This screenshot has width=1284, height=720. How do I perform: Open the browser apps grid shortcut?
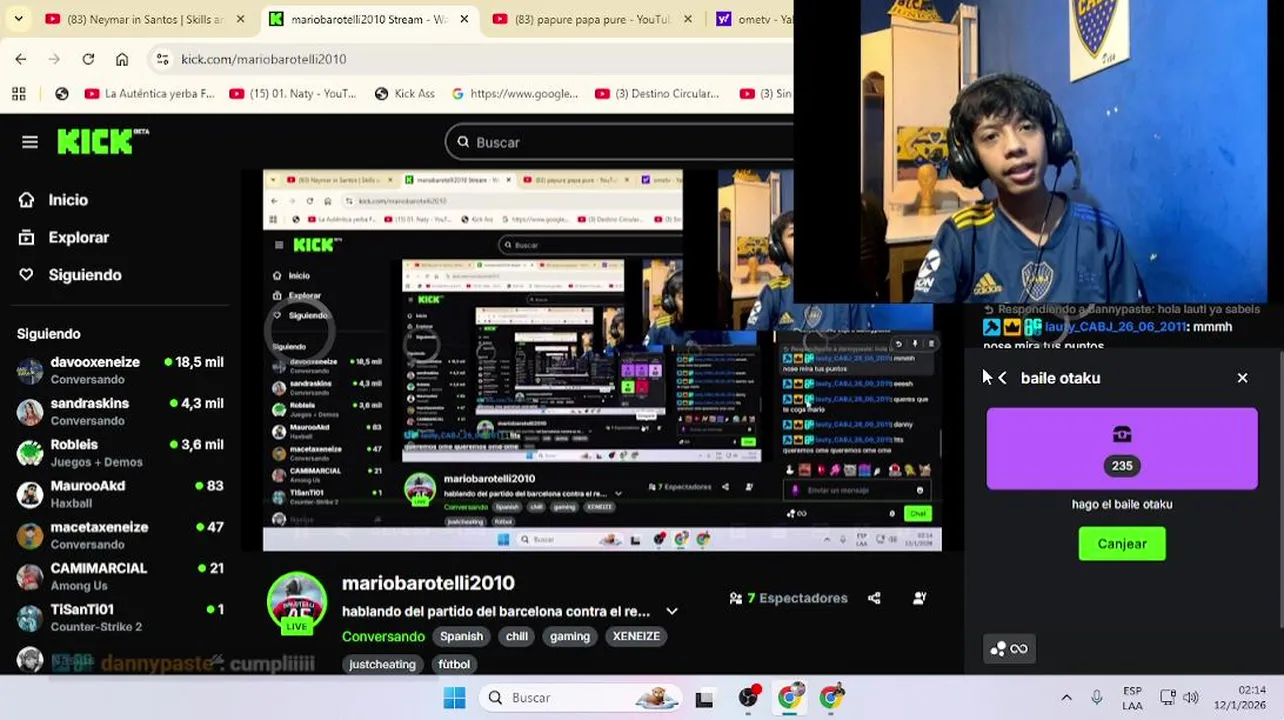18,93
